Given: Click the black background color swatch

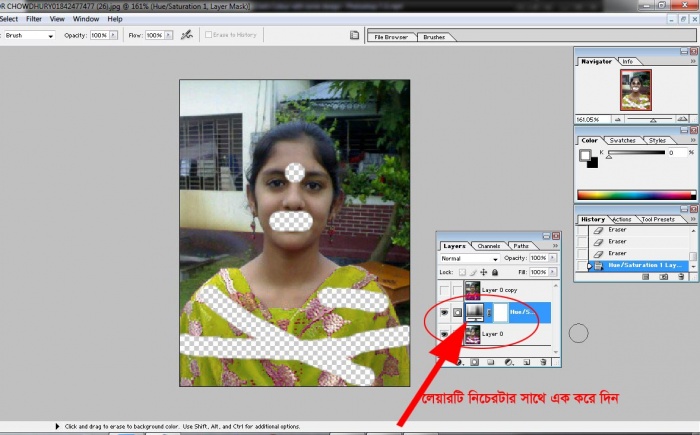Looking at the screenshot, I should [593, 163].
